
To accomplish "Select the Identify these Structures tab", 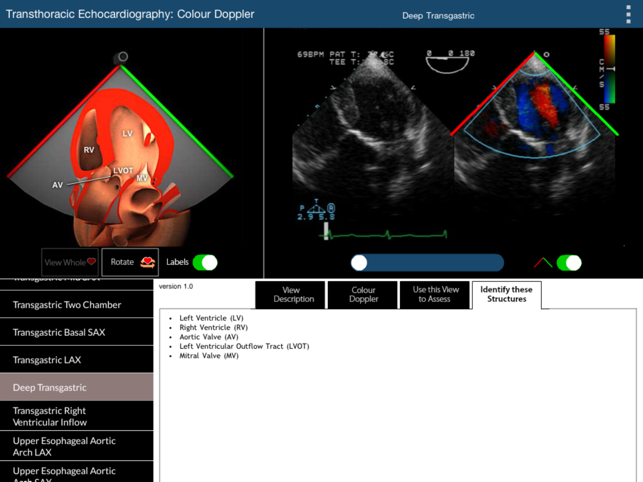I will point(507,295).
